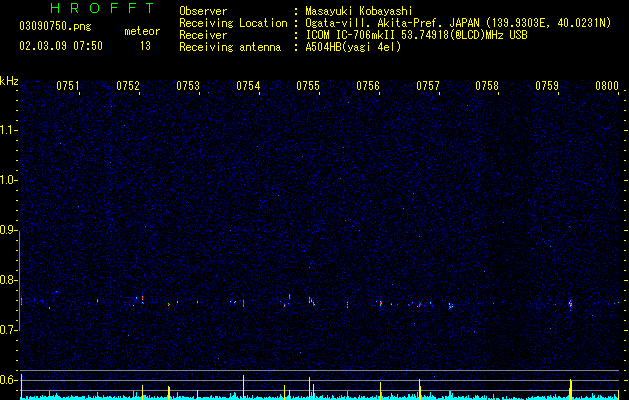Click the kHz axis unit label
The image size is (629, 400).
click(x=9, y=81)
